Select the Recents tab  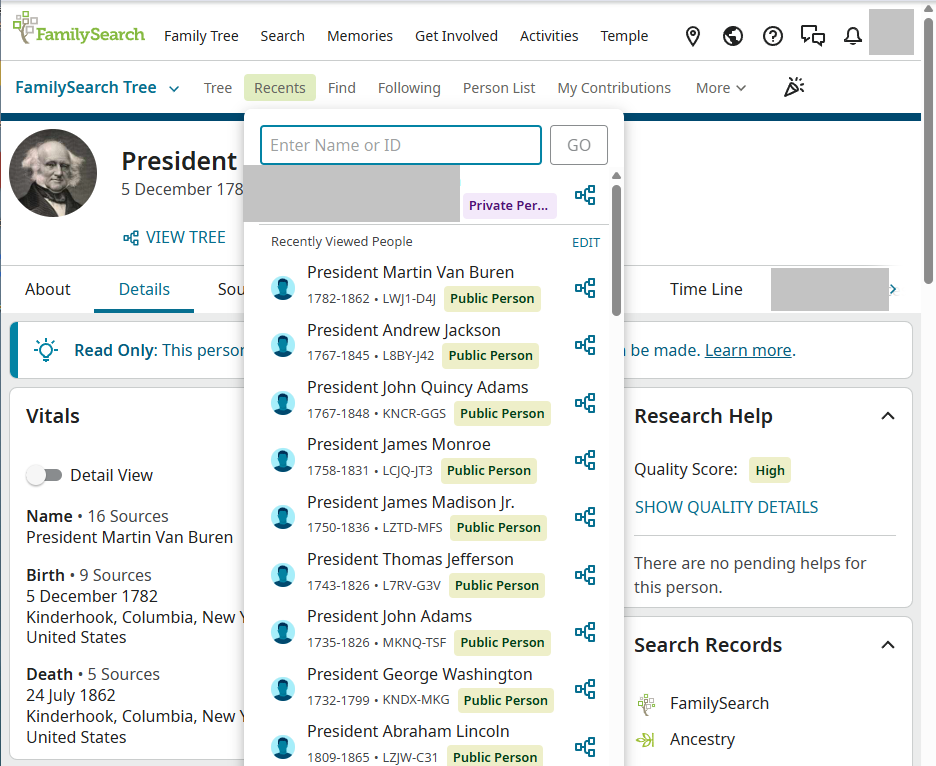click(280, 88)
